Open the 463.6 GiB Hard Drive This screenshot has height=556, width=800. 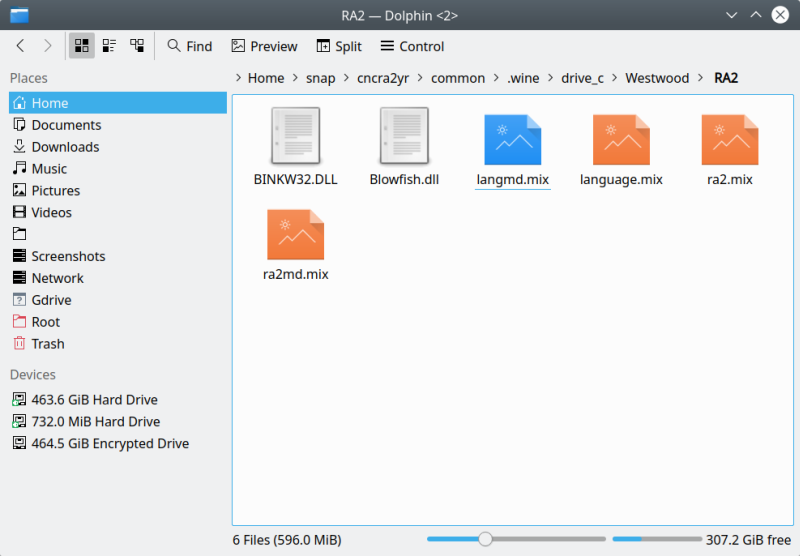[118, 399]
